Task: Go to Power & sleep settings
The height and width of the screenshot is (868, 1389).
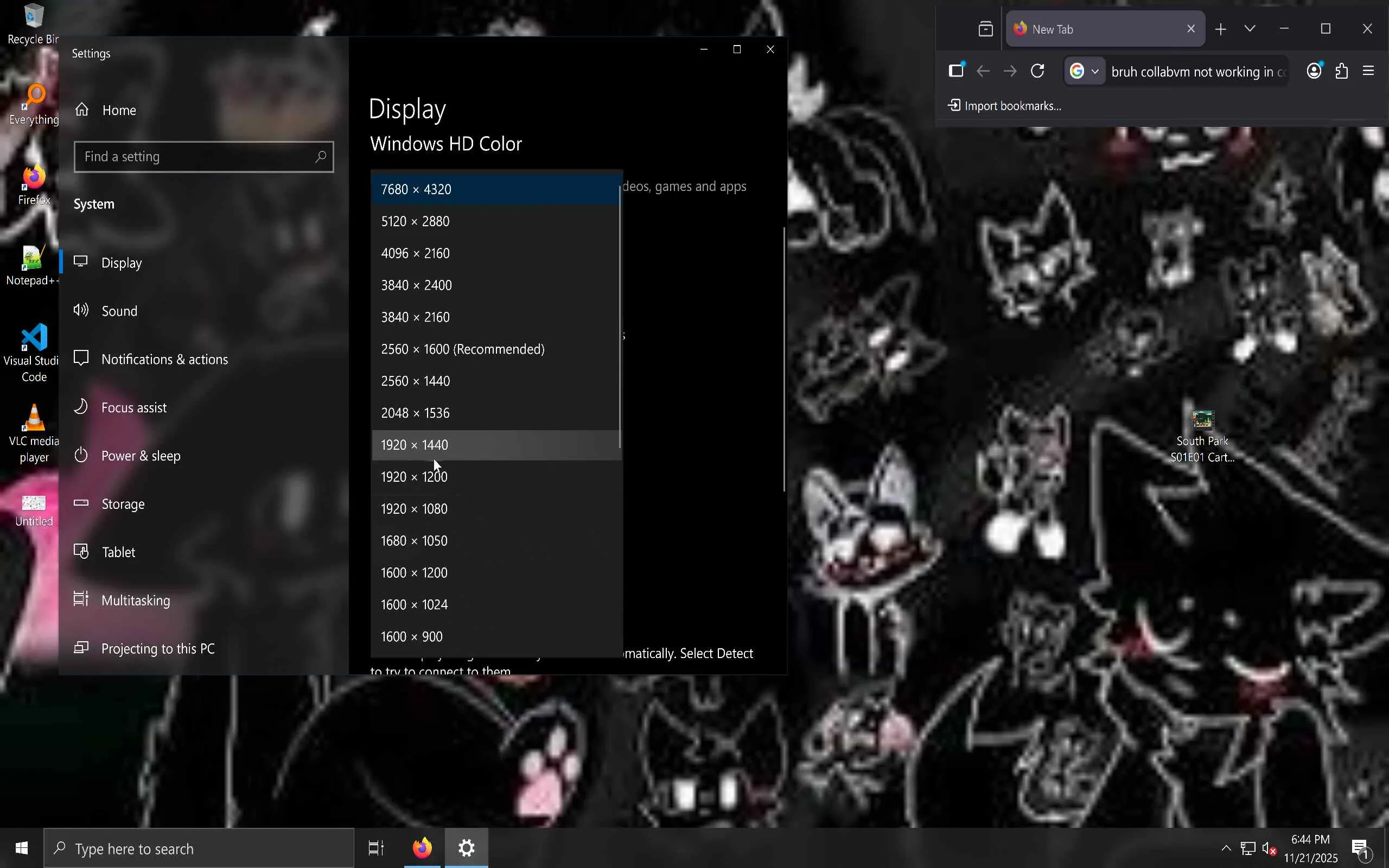Action: point(141,456)
